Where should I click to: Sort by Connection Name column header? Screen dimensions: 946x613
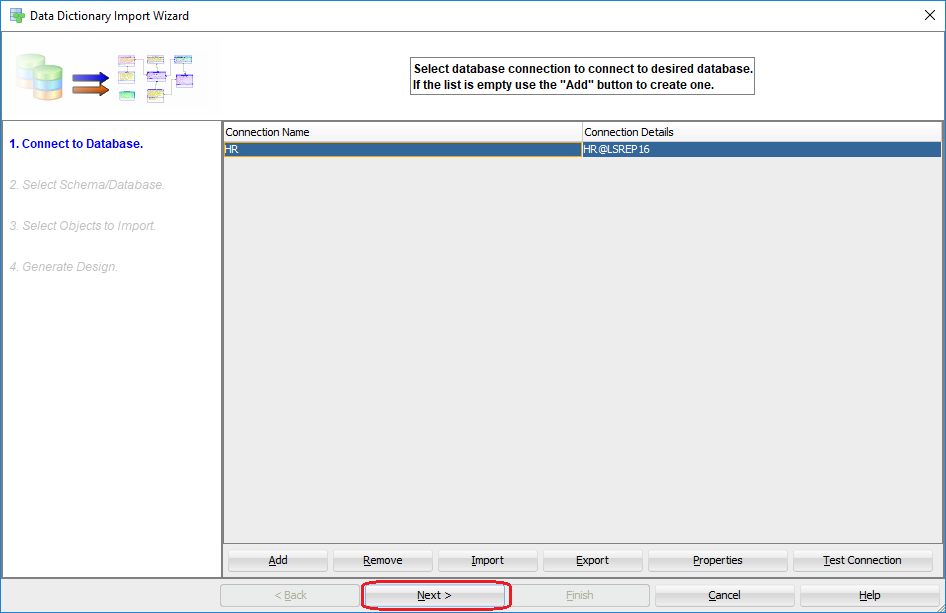[x=402, y=132]
